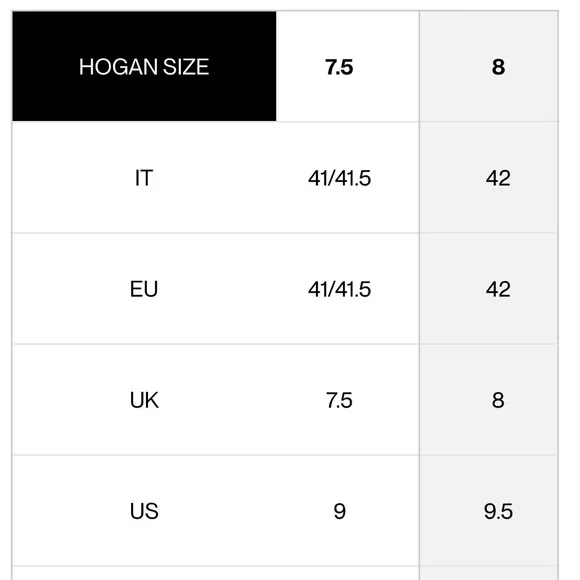Click the IT 42 cell
The width and height of the screenshot is (580, 580).
498,178
